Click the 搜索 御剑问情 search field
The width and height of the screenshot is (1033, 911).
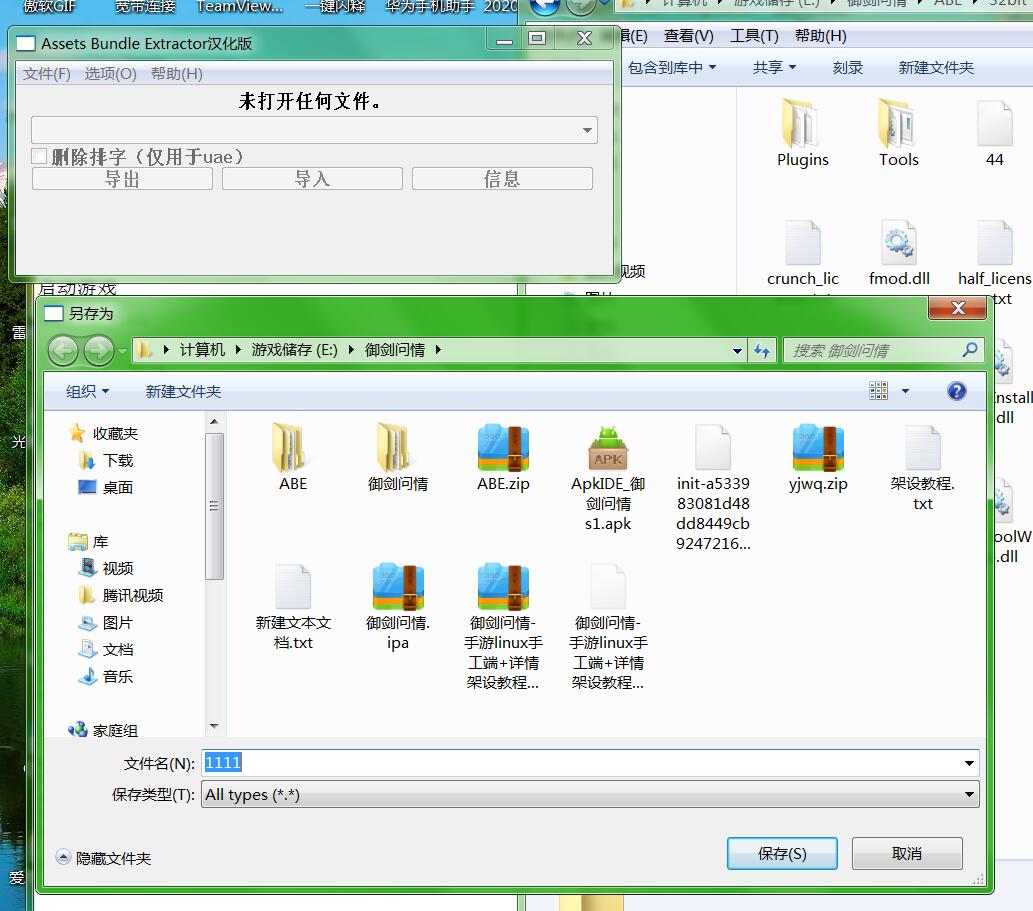point(873,350)
